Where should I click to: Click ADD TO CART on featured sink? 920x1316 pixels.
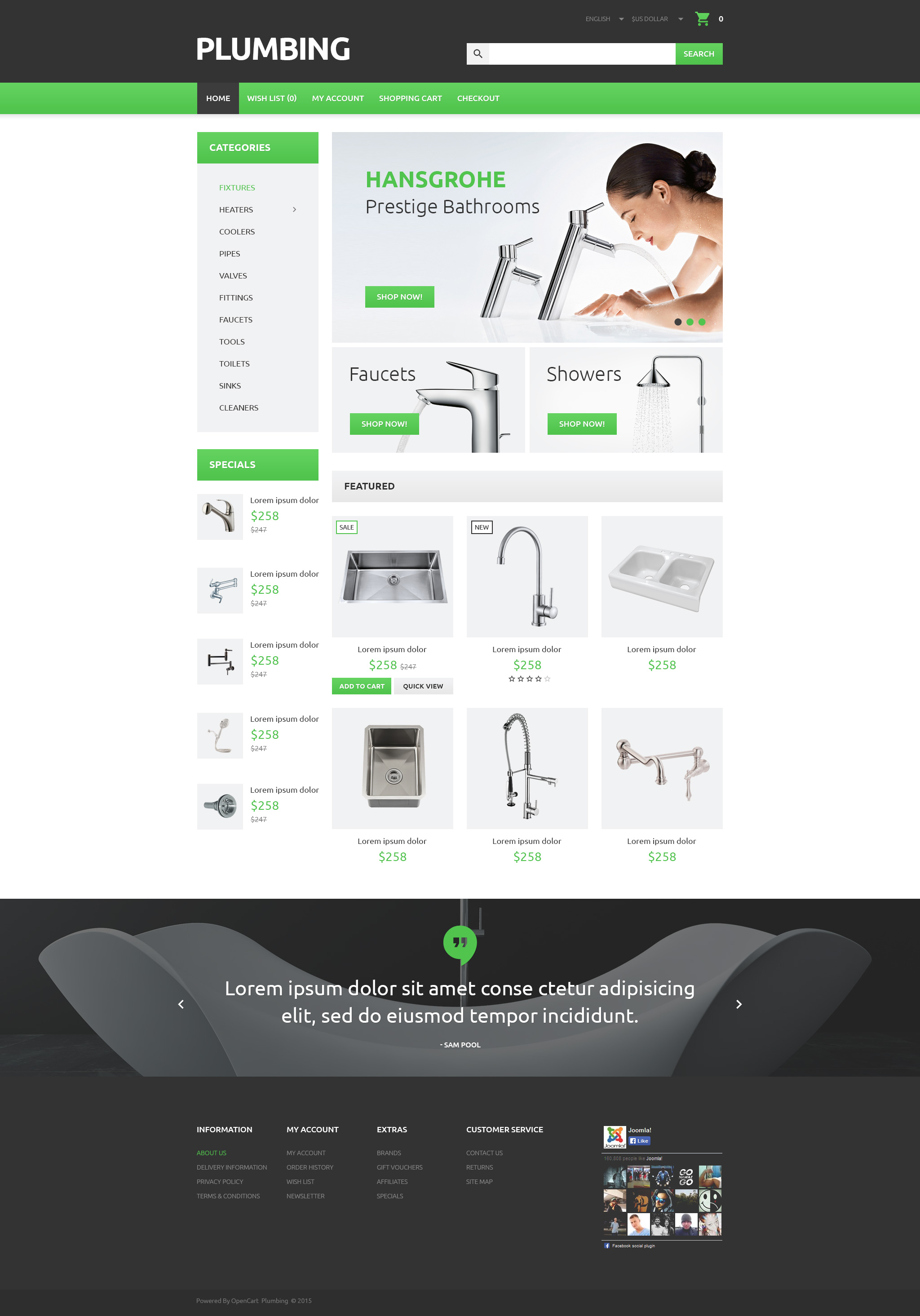tap(361, 686)
